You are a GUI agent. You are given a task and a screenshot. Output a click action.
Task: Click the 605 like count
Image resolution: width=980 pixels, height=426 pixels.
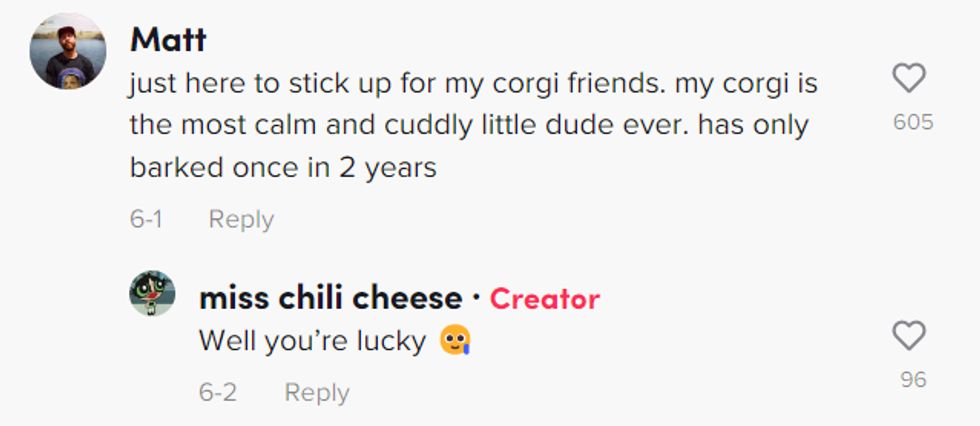pos(913,123)
